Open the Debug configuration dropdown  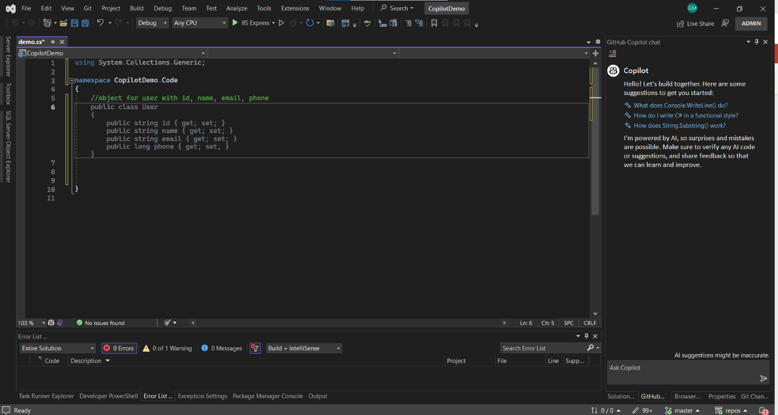[x=152, y=23]
